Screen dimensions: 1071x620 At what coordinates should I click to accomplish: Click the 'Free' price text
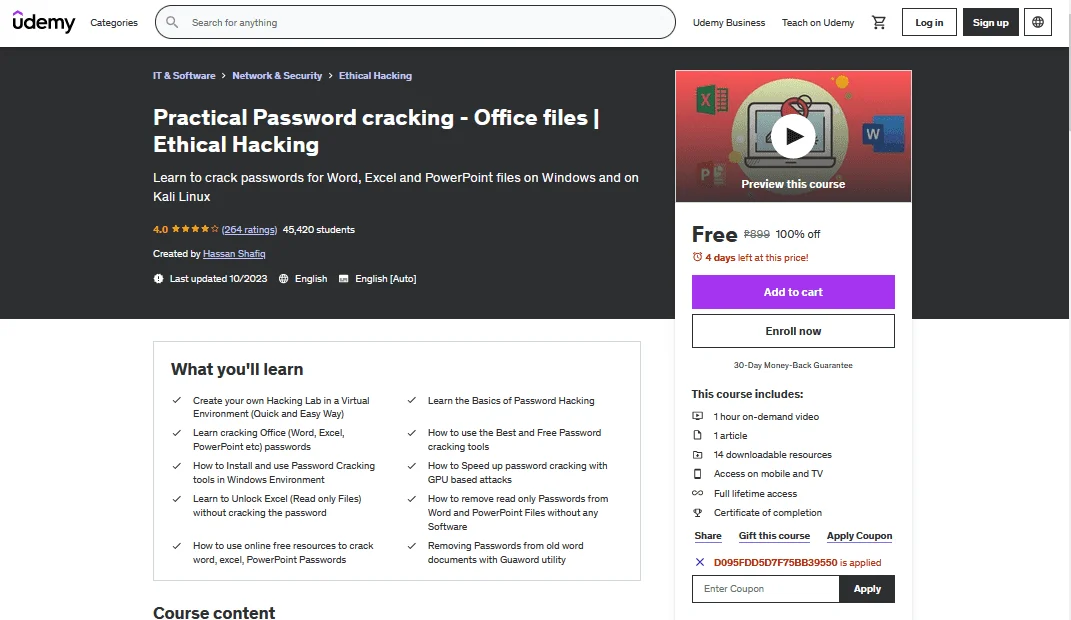[x=714, y=235]
